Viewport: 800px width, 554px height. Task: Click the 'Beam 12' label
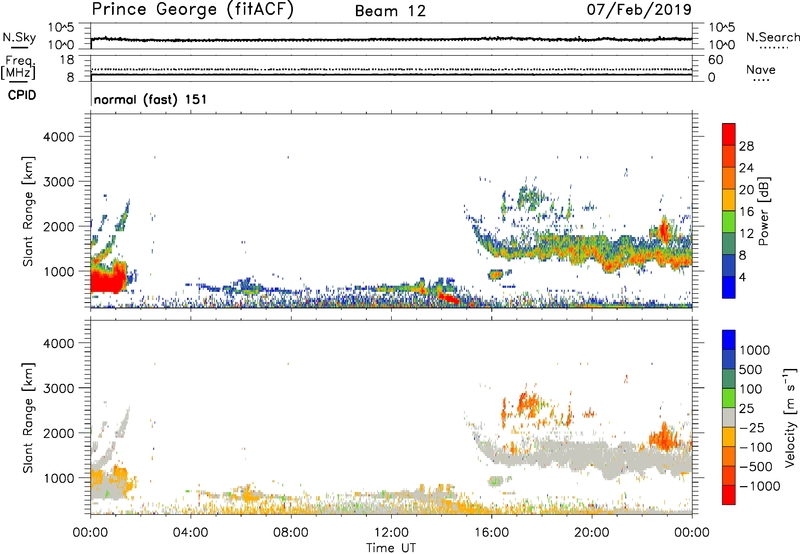[390, 11]
